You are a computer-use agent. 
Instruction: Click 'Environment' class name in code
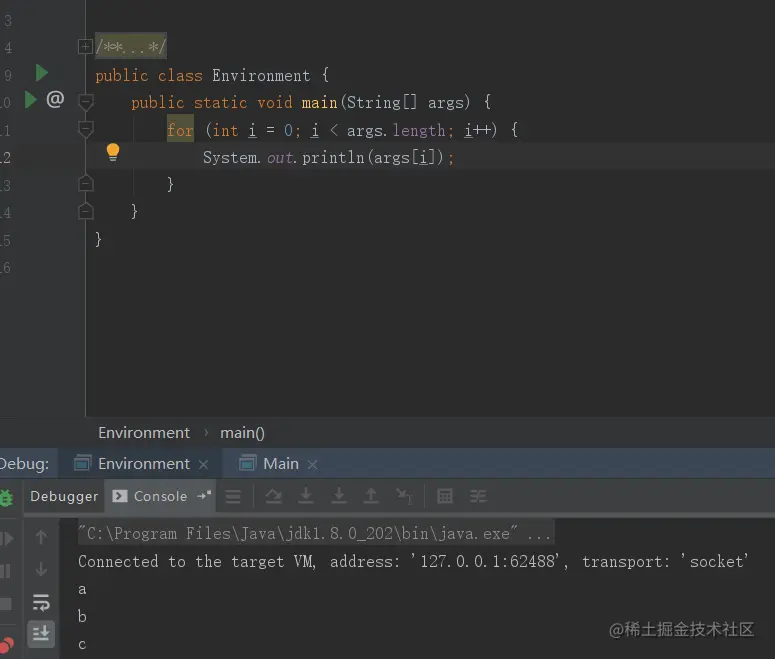[x=261, y=76]
